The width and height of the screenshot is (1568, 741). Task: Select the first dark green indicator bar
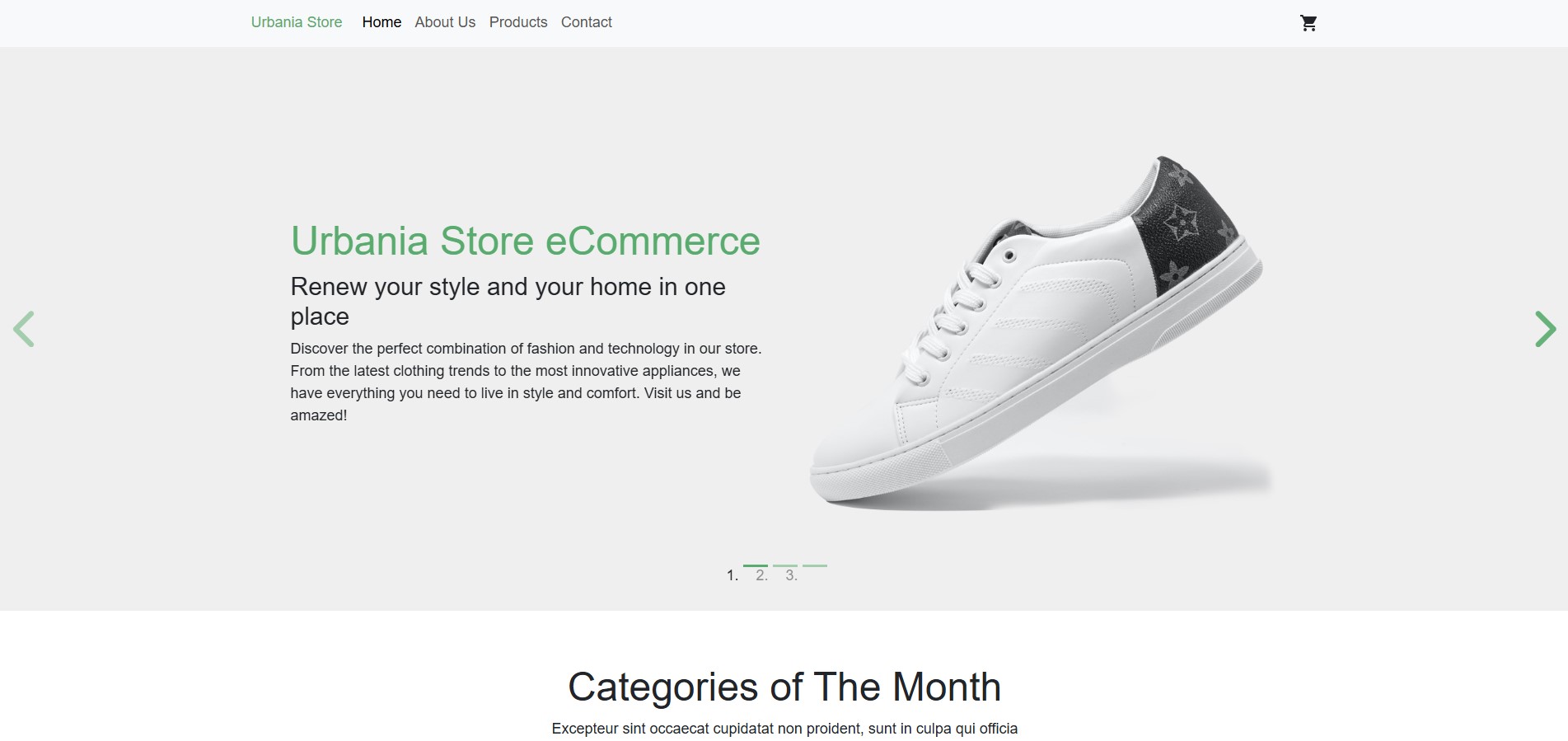tap(755, 565)
